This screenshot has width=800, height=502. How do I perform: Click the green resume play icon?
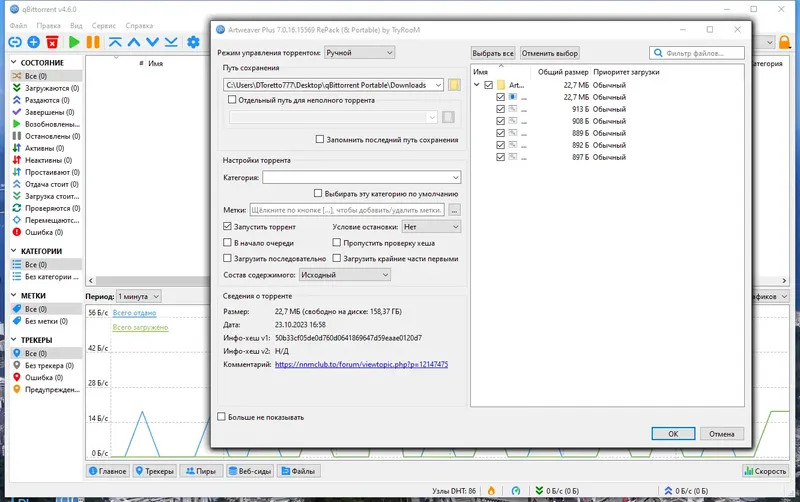coord(74,42)
